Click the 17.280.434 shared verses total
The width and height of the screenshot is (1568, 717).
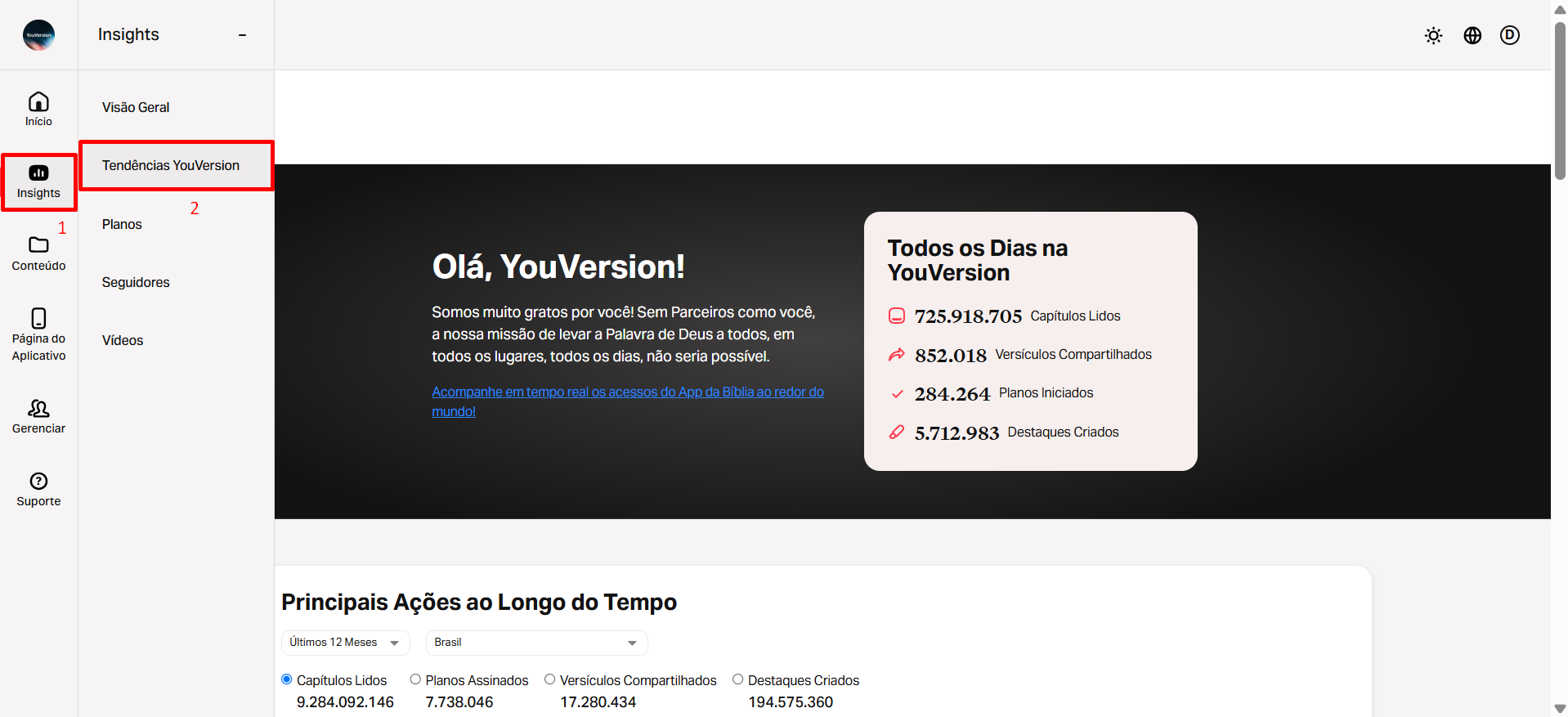(x=598, y=702)
